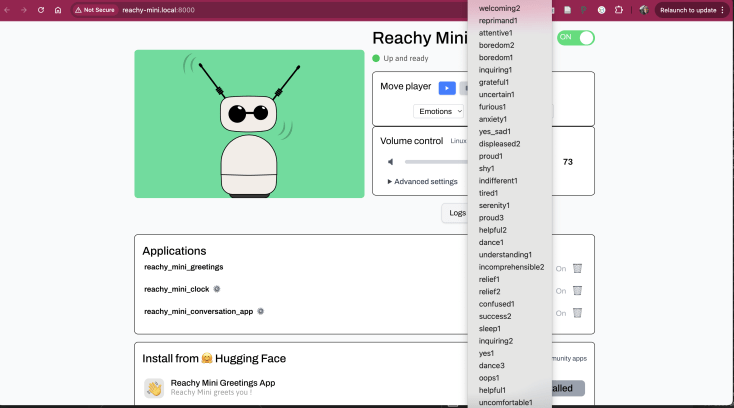Expand Advanced settings disclosure triangle

point(390,181)
